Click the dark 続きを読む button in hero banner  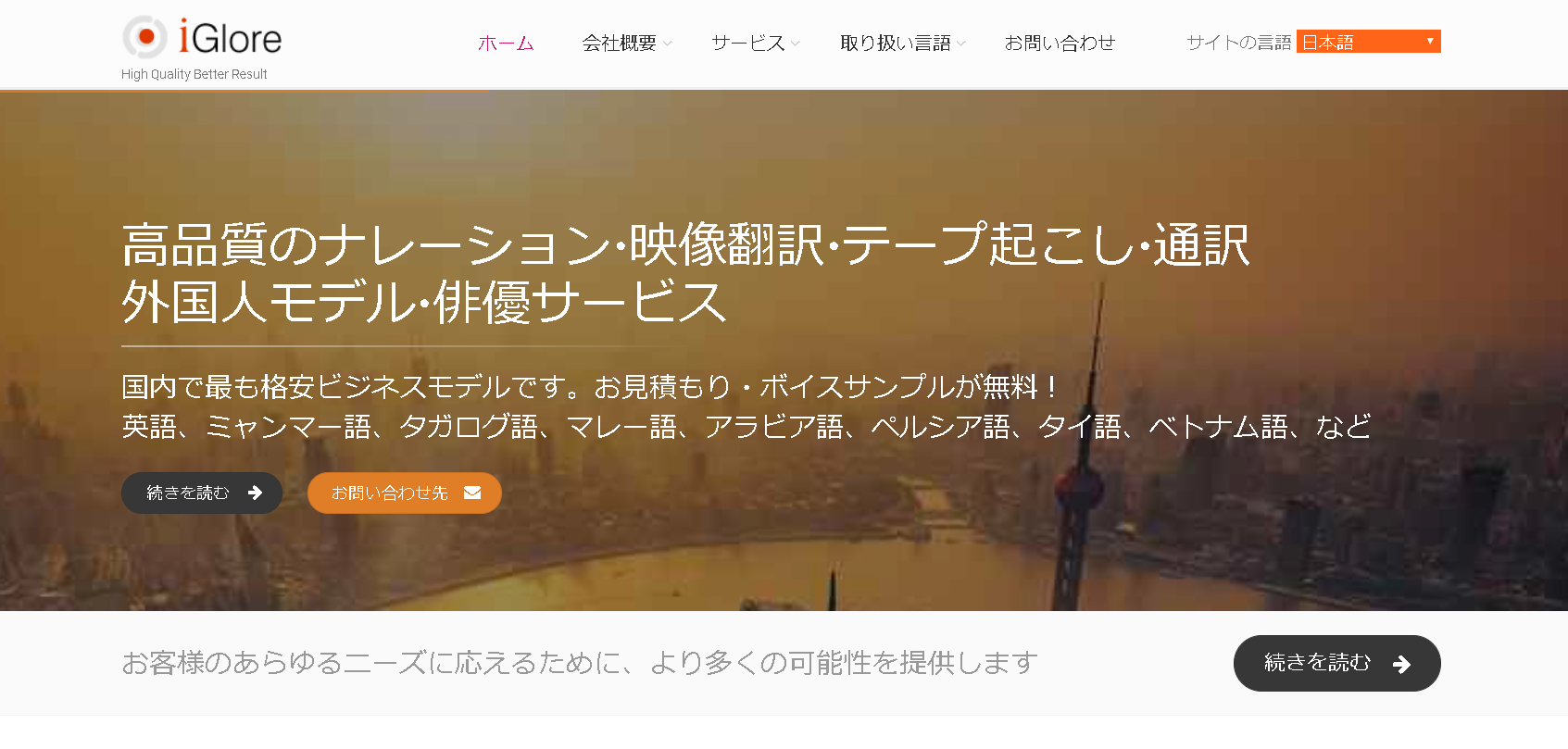click(x=202, y=493)
